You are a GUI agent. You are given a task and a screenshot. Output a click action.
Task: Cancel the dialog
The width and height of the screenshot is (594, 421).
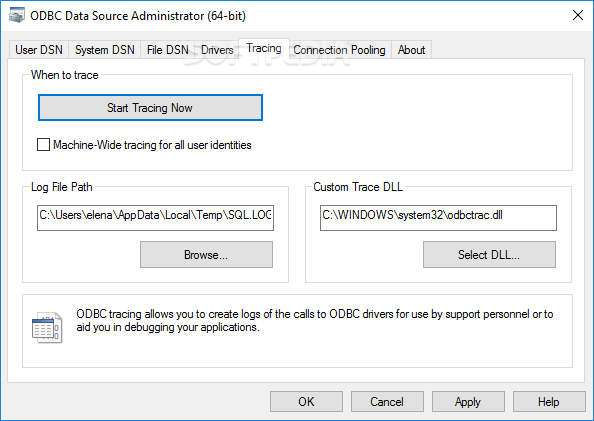tap(387, 401)
